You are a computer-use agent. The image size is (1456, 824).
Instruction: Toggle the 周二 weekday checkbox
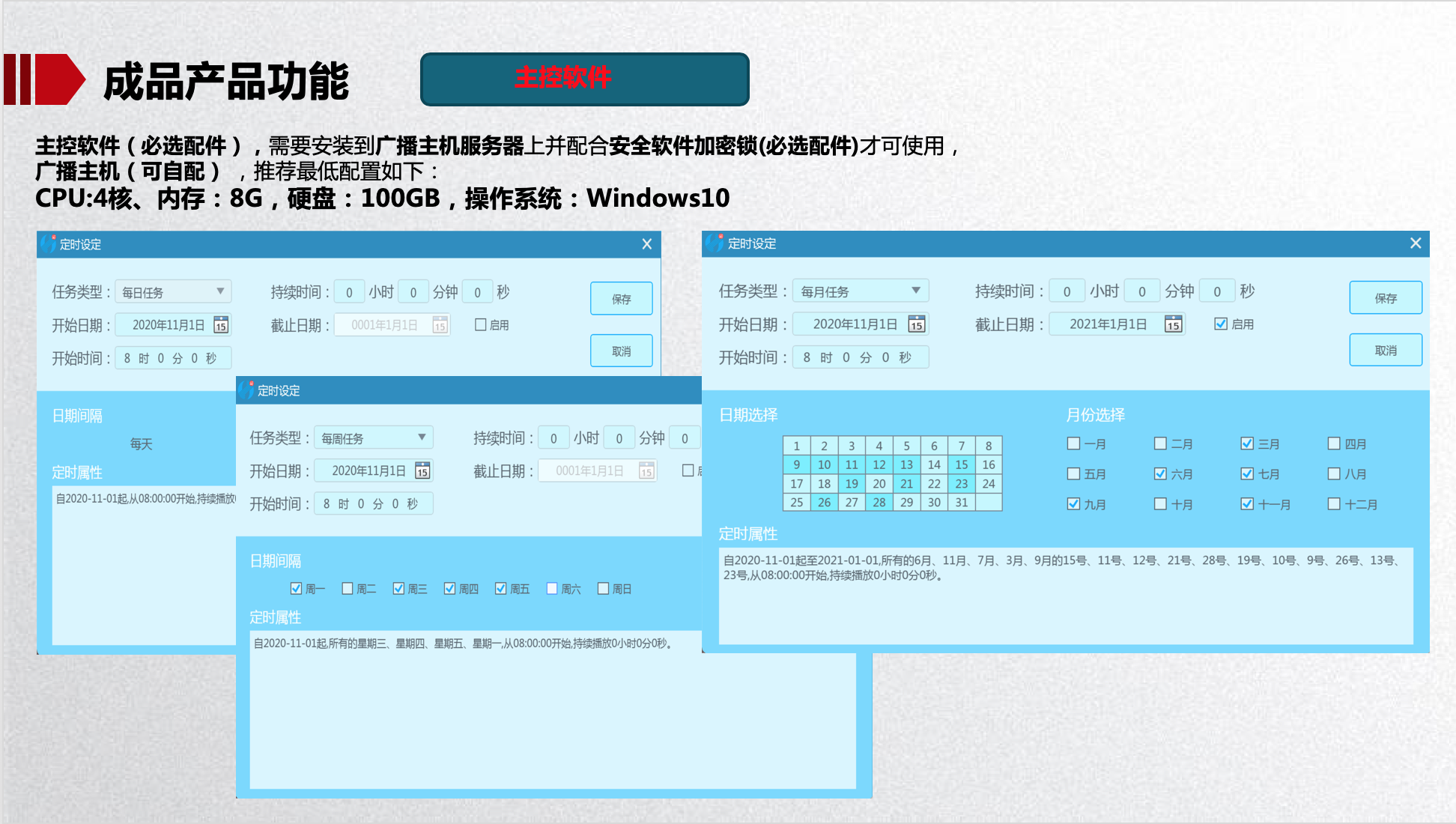348,589
